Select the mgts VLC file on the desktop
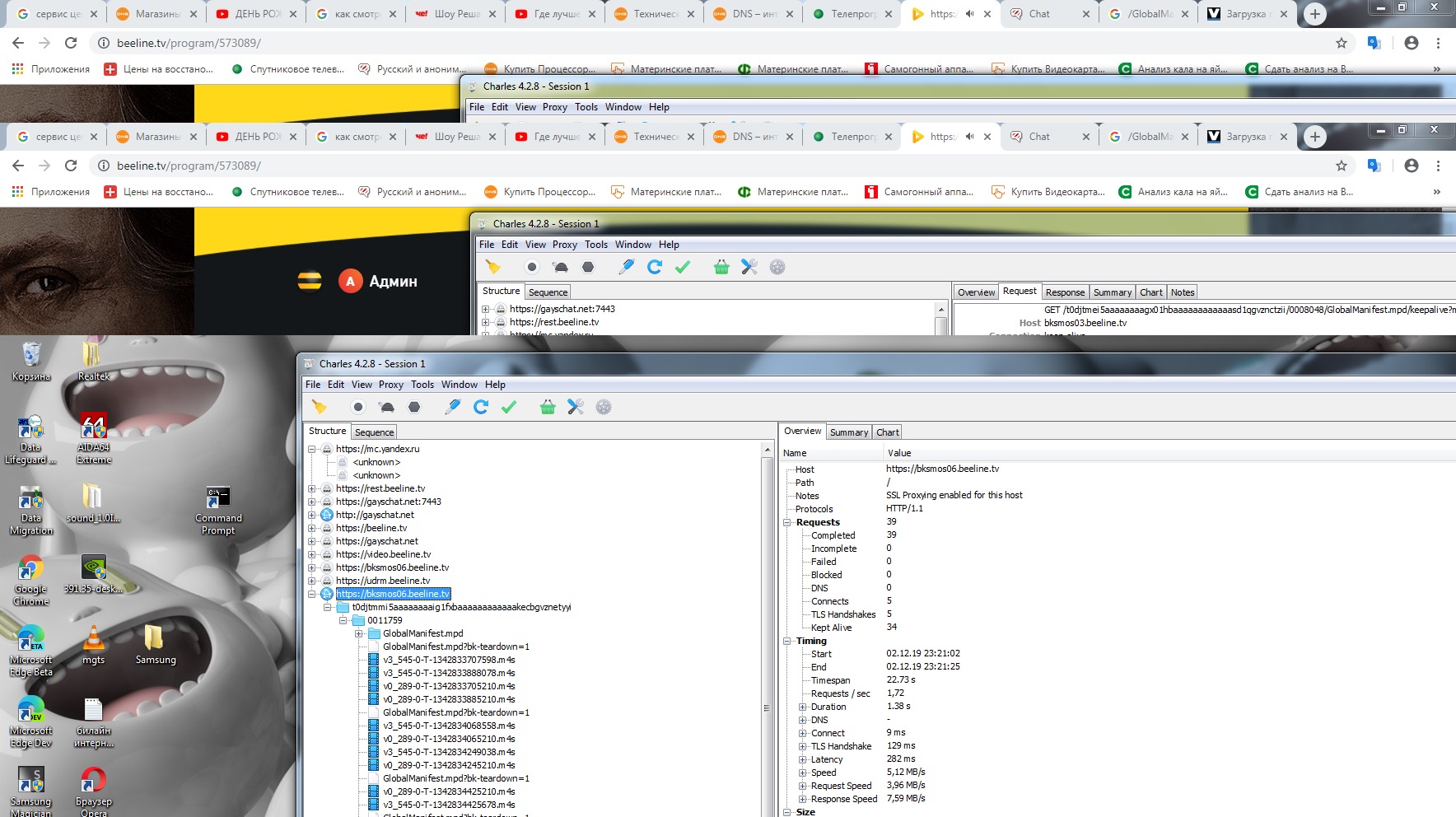This screenshot has width=1456, height=817. (x=93, y=646)
